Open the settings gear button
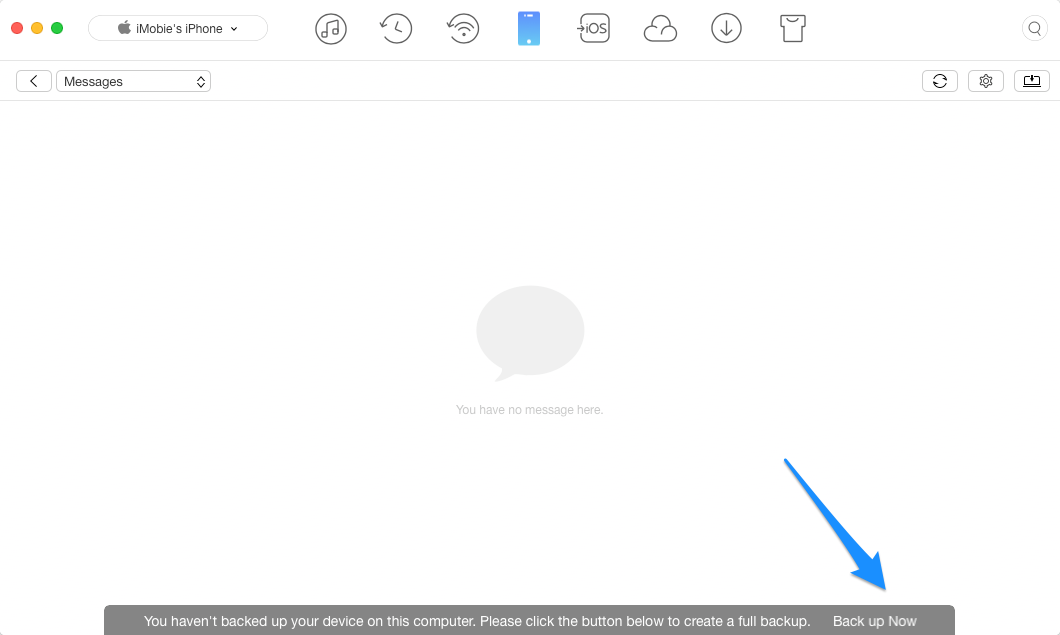Screen dimensions: 1060x635 point(986,81)
